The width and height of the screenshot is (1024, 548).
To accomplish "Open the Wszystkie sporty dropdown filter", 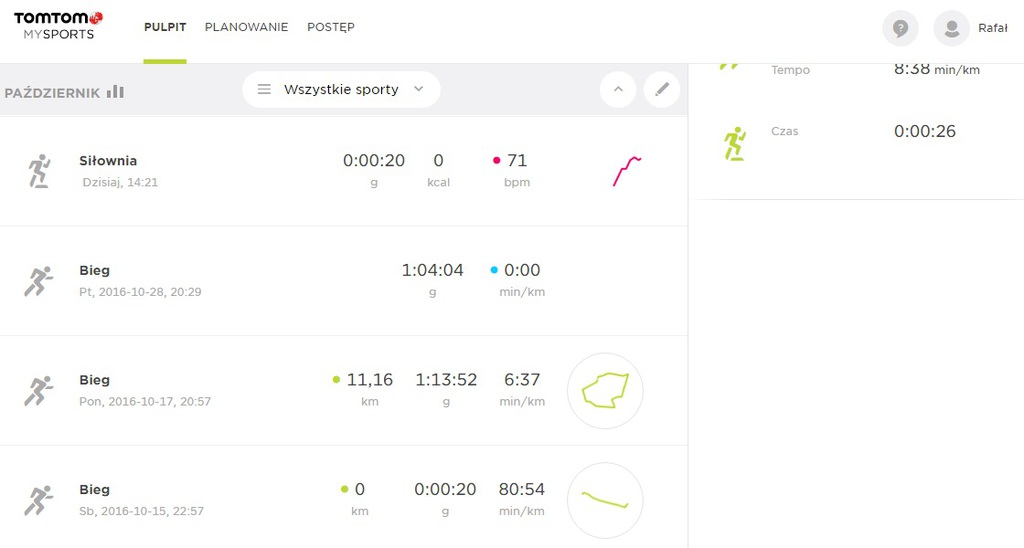I will pyautogui.click(x=341, y=89).
